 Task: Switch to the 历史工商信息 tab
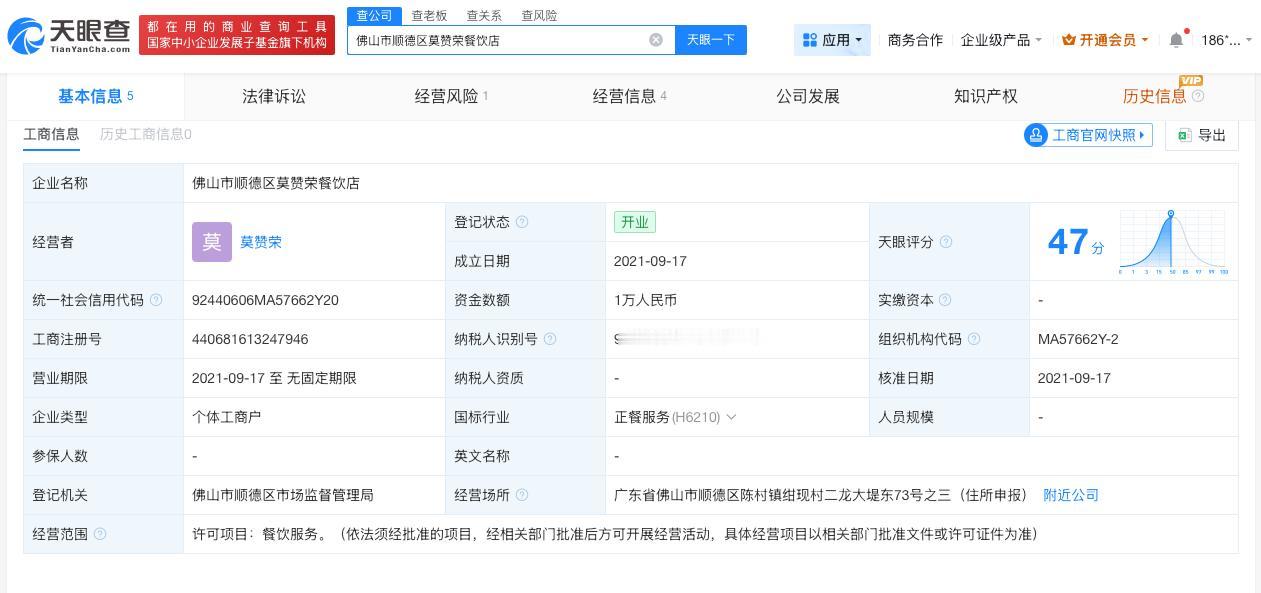pyautogui.click(x=140, y=134)
